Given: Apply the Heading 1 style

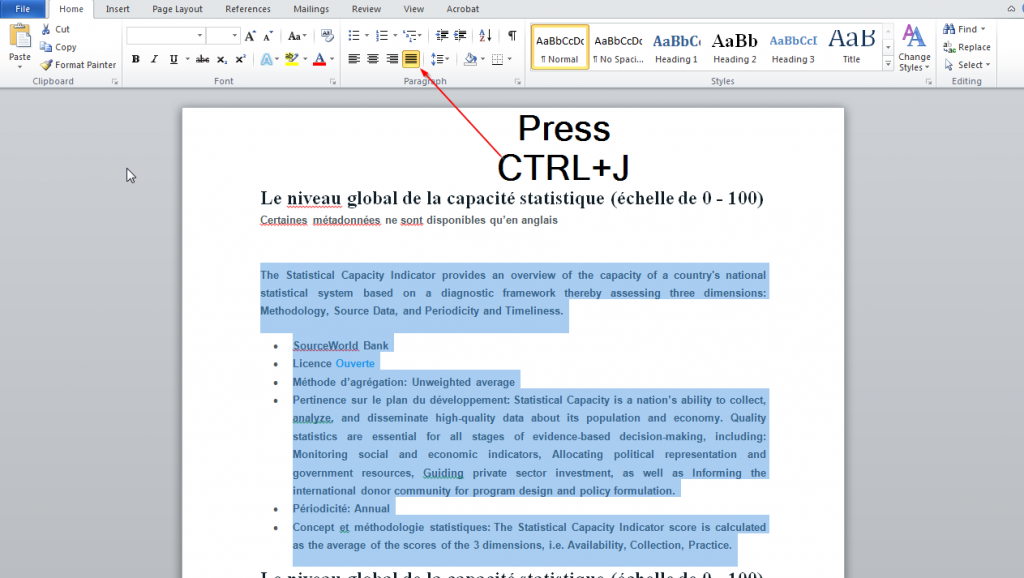Looking at the screenshot, I should tap(676, 47).
